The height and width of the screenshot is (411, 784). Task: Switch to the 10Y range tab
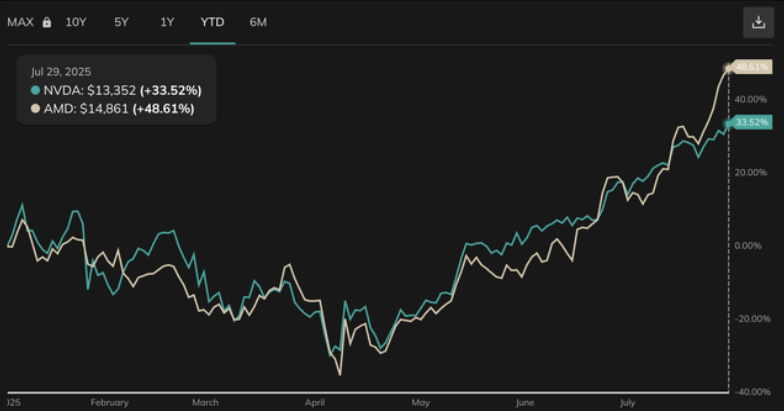(x=76, y=22)
